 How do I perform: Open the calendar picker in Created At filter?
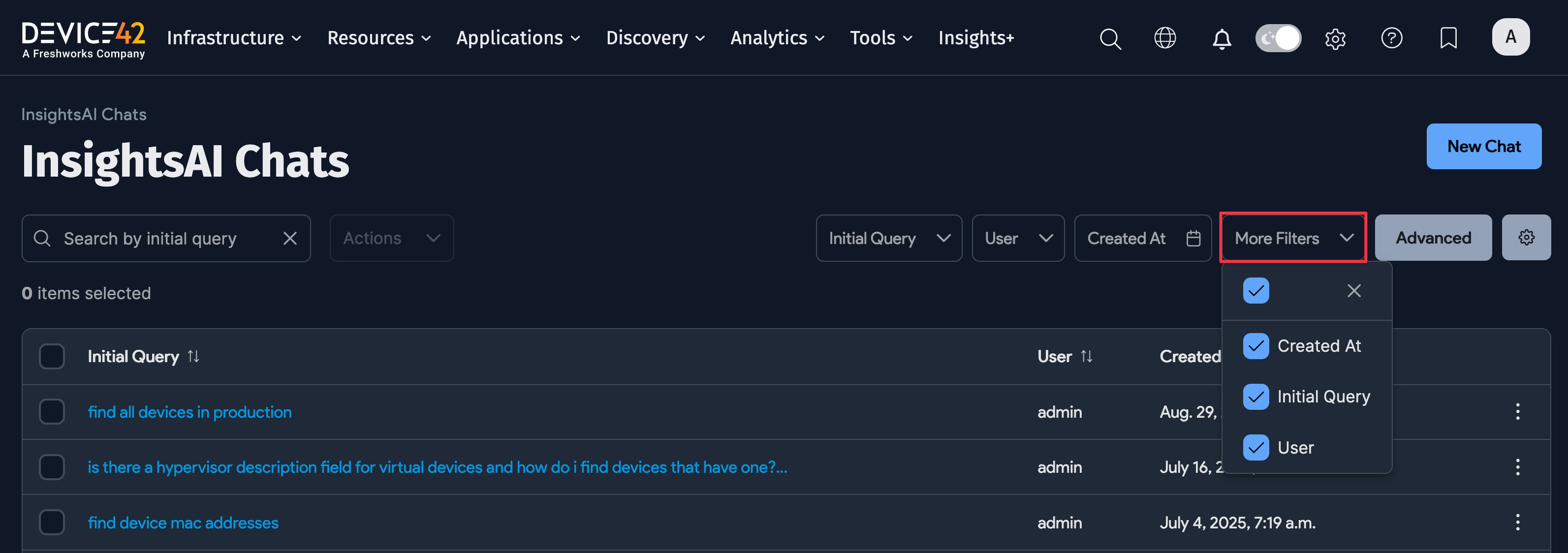(x=1193, y=238)
